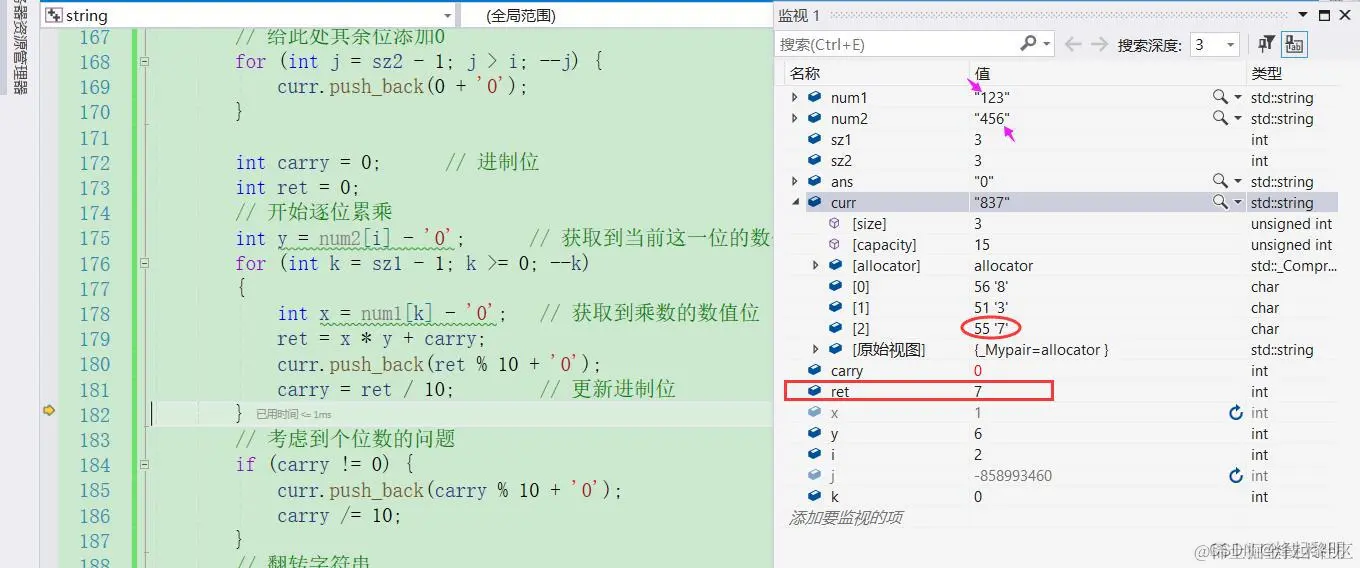Click the property icon beside [capacity]
Image resolution: width=1360 pixels, height=568 pixels.
(x=834, y=245)
